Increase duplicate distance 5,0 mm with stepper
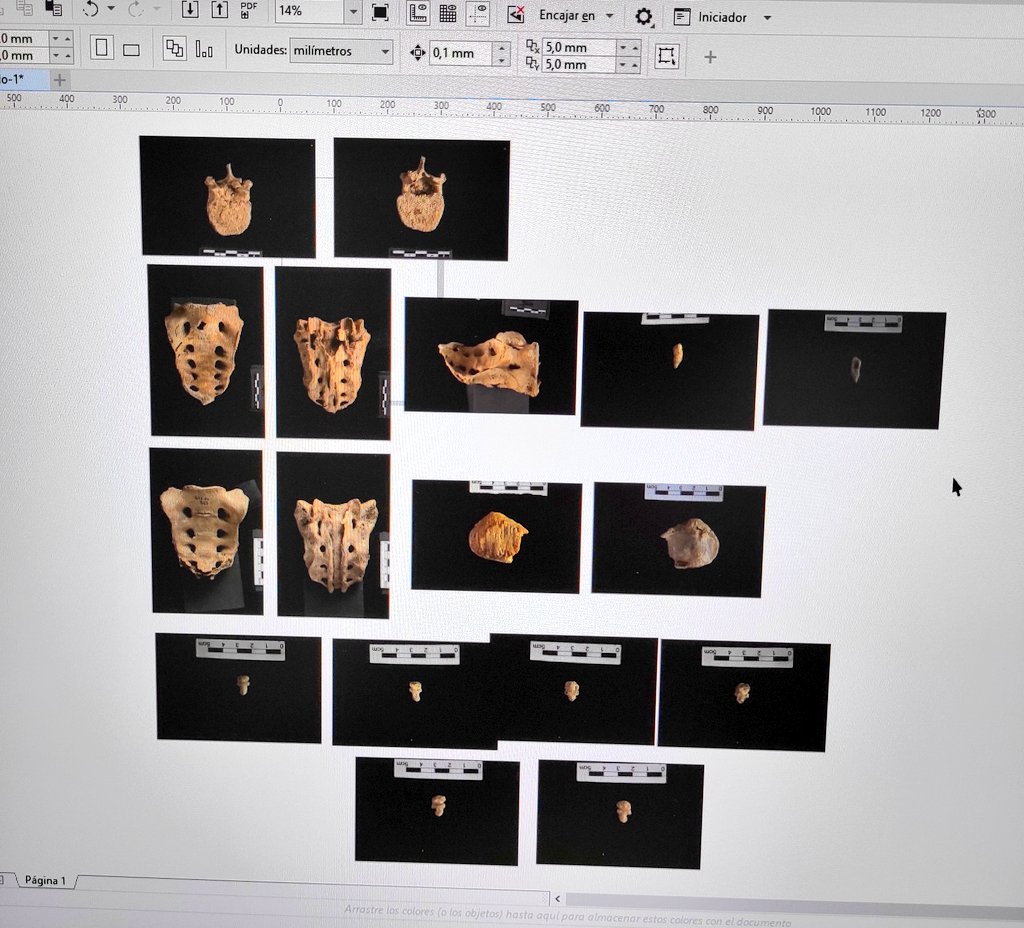1024x928 pixels. pyautogui.click(x=636, y=45)
